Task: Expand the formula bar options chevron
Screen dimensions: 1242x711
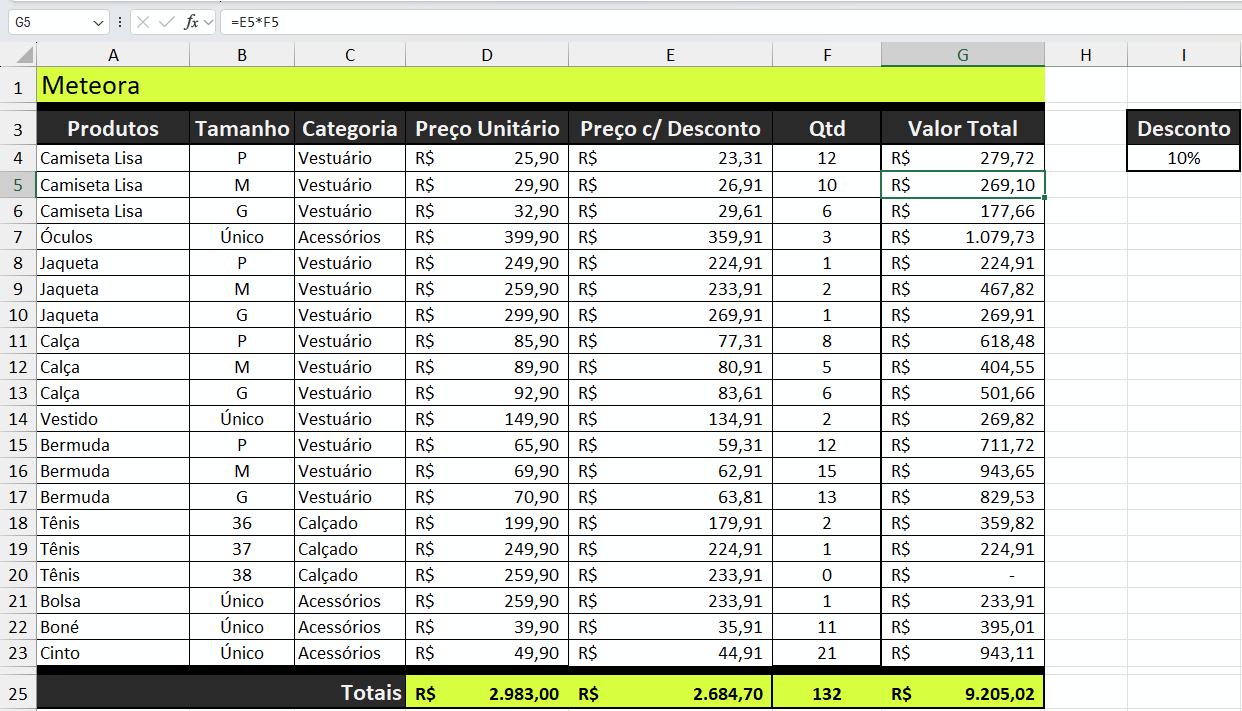Action: pyautogui.click(x=208, y=21)
